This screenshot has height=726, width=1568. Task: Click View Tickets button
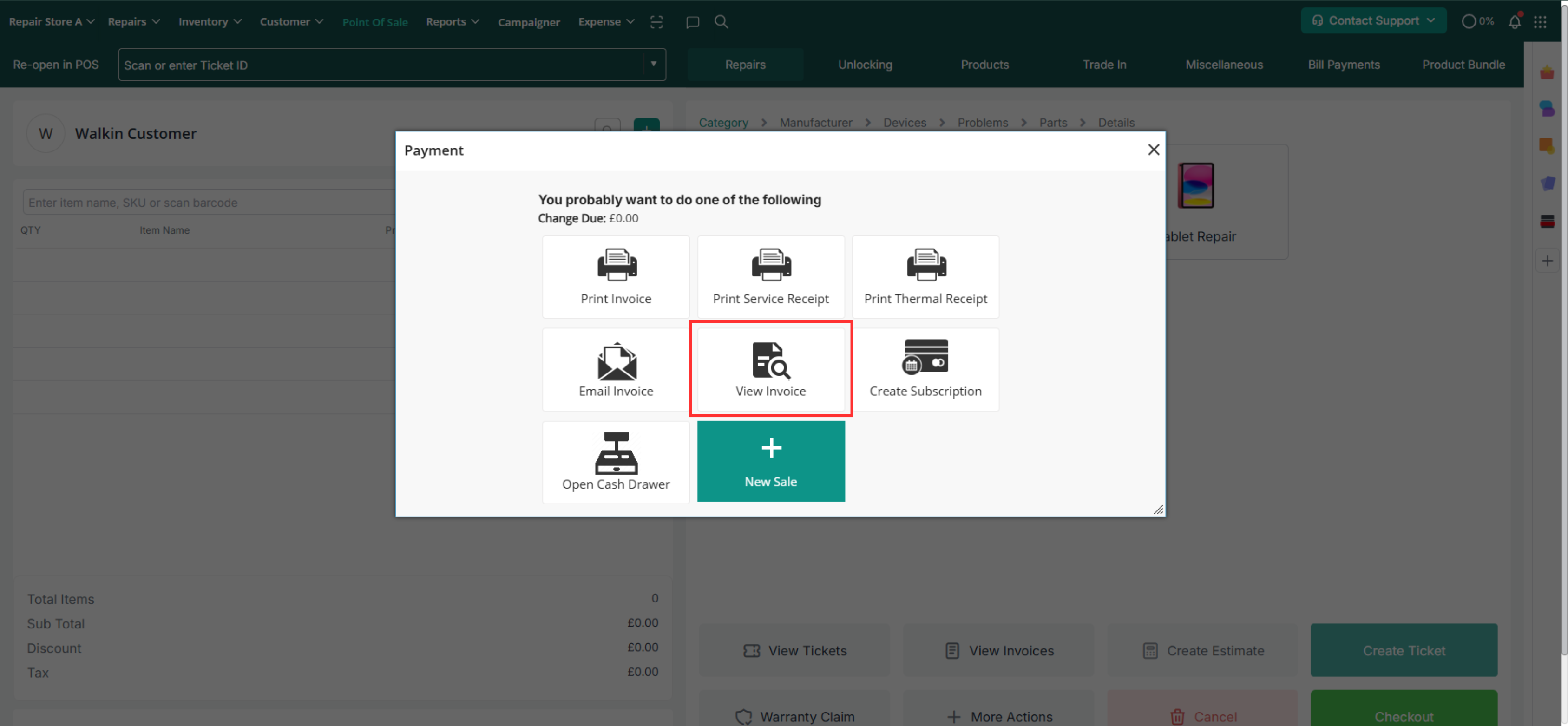click(794, 650)
